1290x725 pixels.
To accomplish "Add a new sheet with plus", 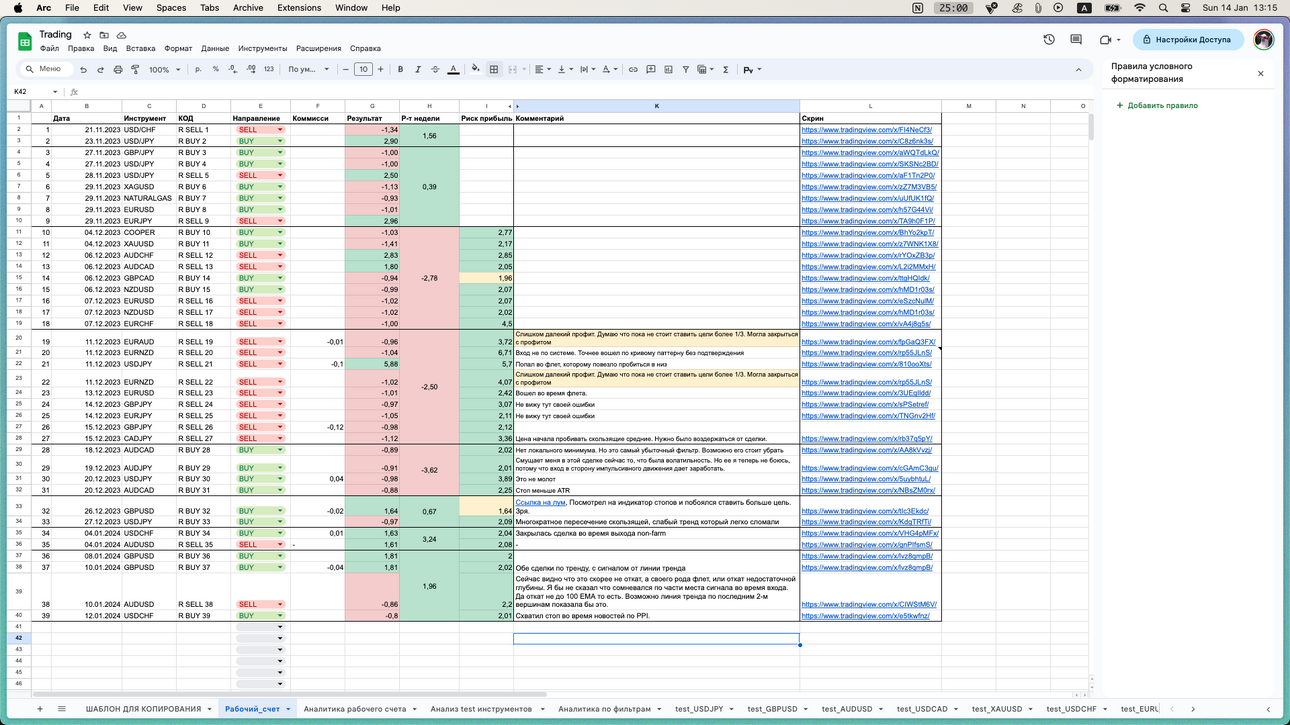I will tap(40, 709).
